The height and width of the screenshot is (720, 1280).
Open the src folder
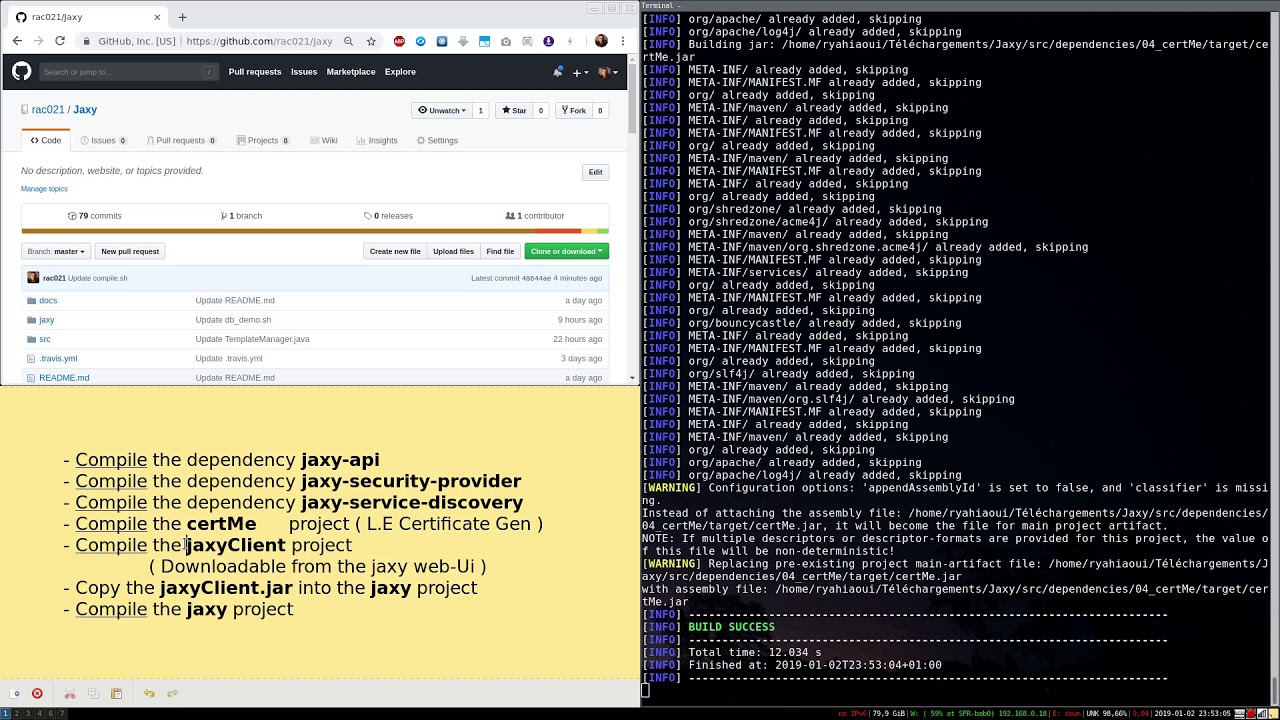[x=45, y=339]
